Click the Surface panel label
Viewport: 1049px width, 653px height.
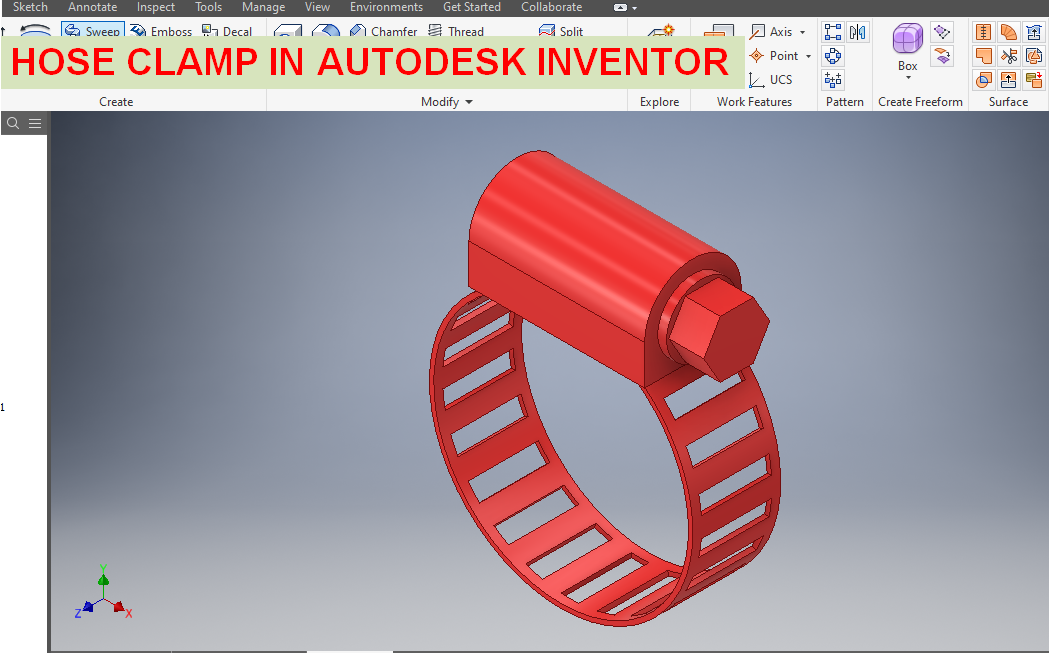1008,102
